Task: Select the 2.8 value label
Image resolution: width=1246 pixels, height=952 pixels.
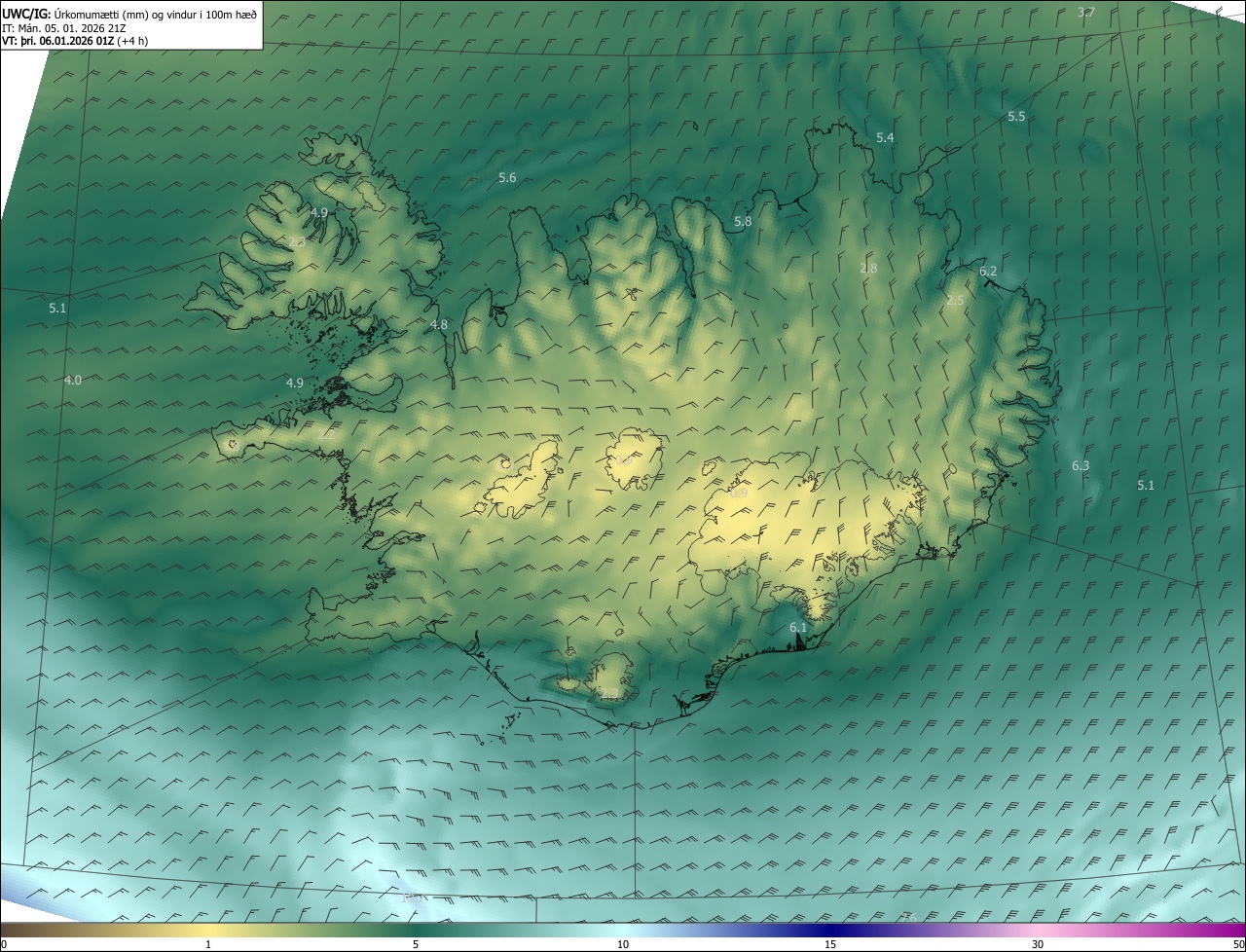Action: pyautogui.click(x=868, y=269)
